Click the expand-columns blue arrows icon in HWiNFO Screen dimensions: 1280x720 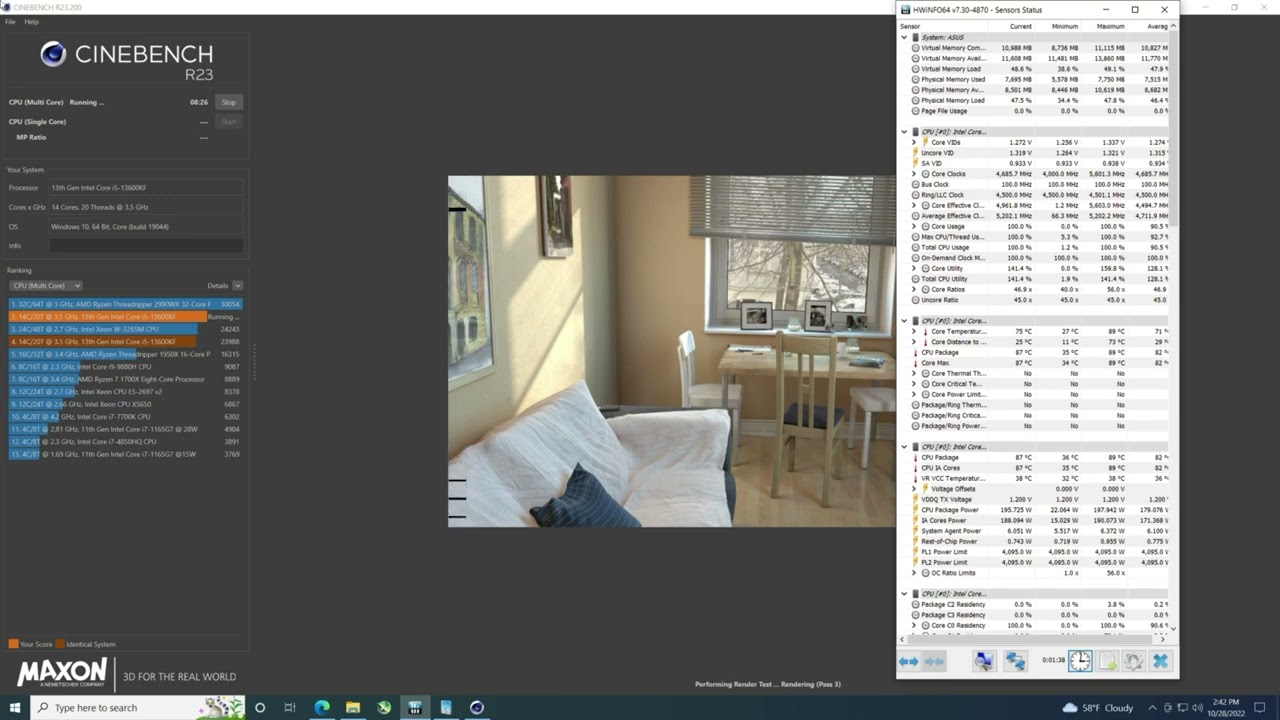point(908,661)
